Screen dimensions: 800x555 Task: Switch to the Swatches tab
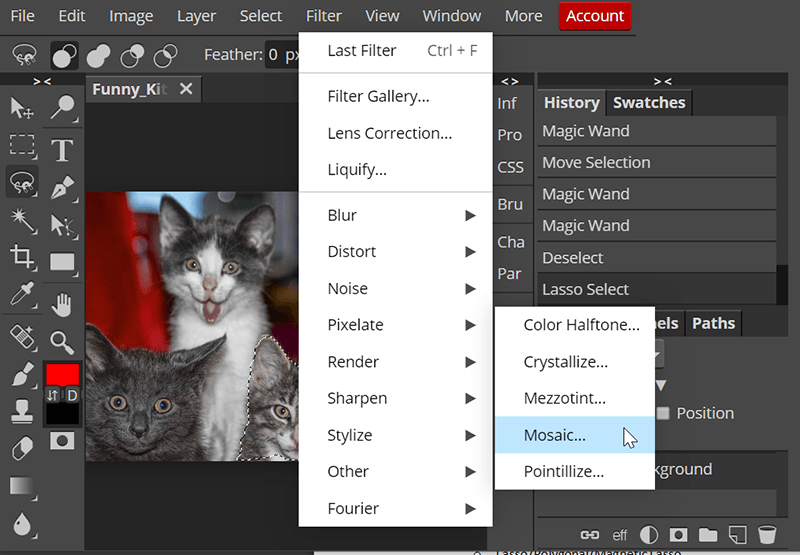tap(649, 102)
